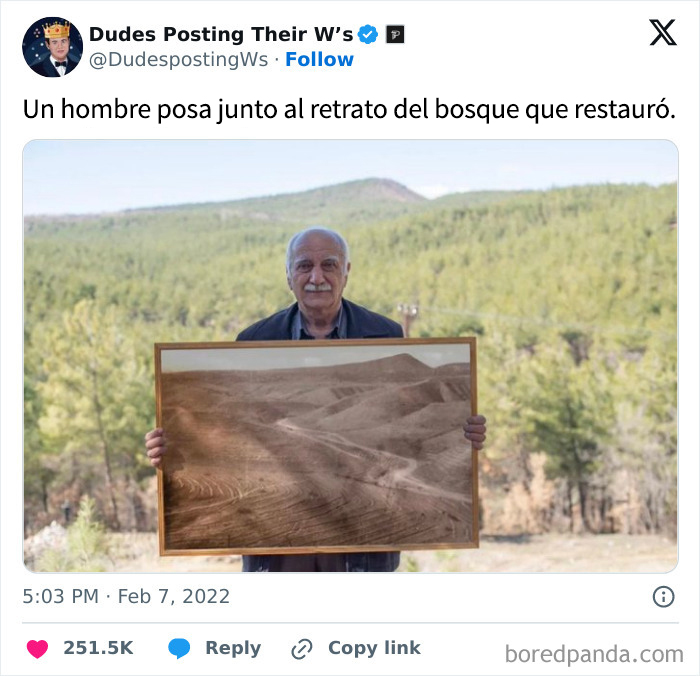This screenshot has width=700, height=676.
Task: Visit the @DudespostingWs handle link
Action: [x=179, y=59]
